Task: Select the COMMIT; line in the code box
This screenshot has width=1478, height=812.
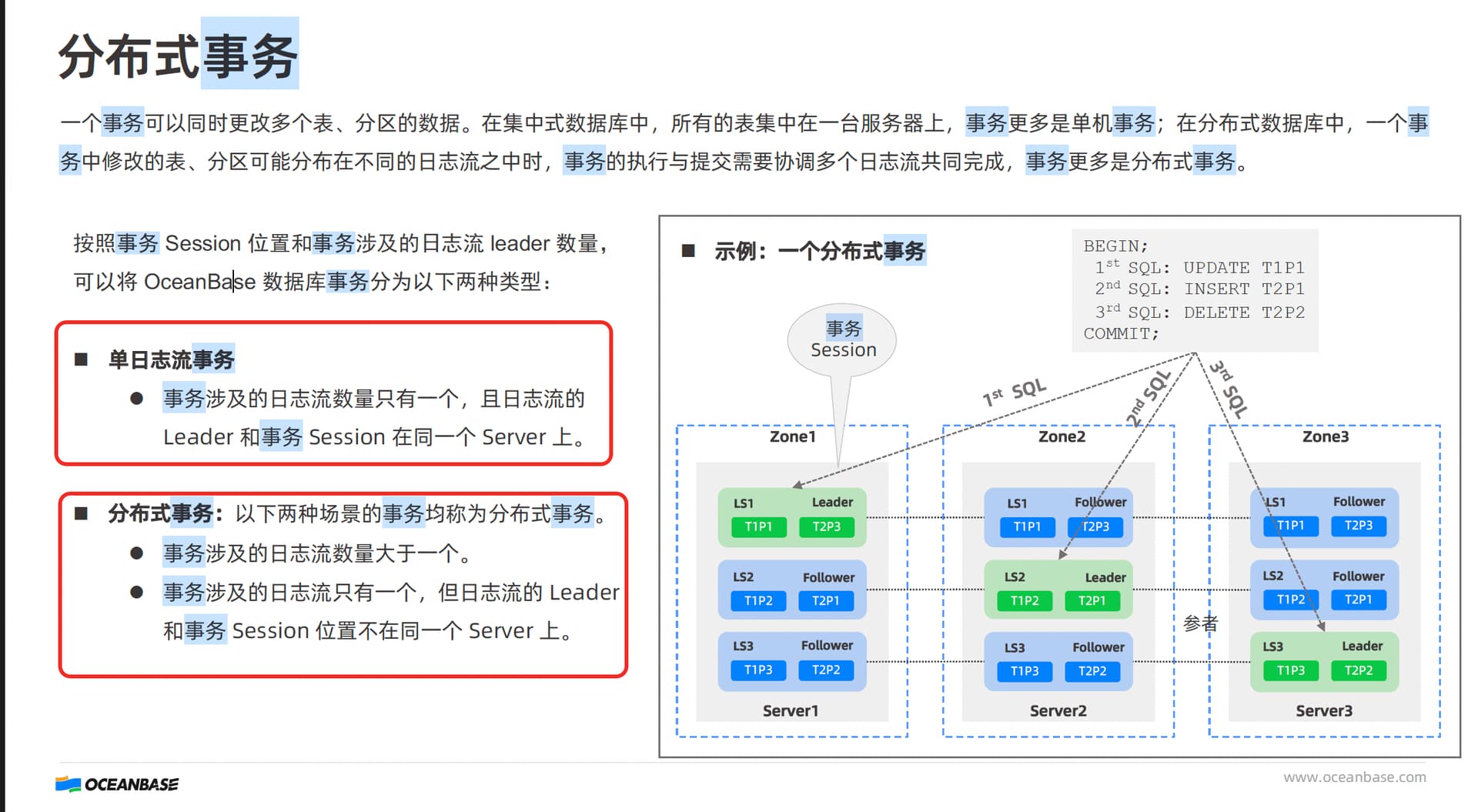Action: tap(1121, 333)
